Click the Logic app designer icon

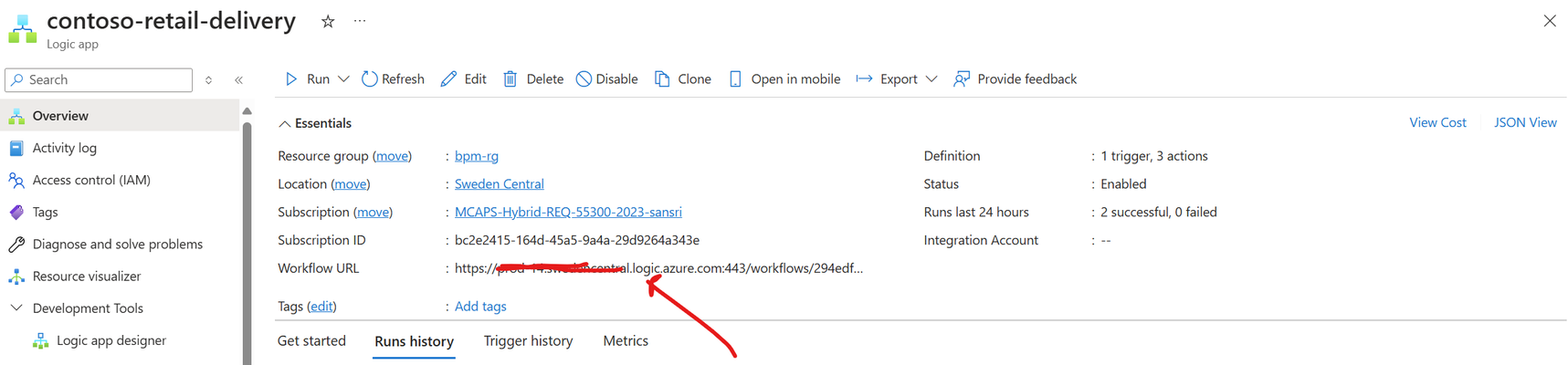40,340
